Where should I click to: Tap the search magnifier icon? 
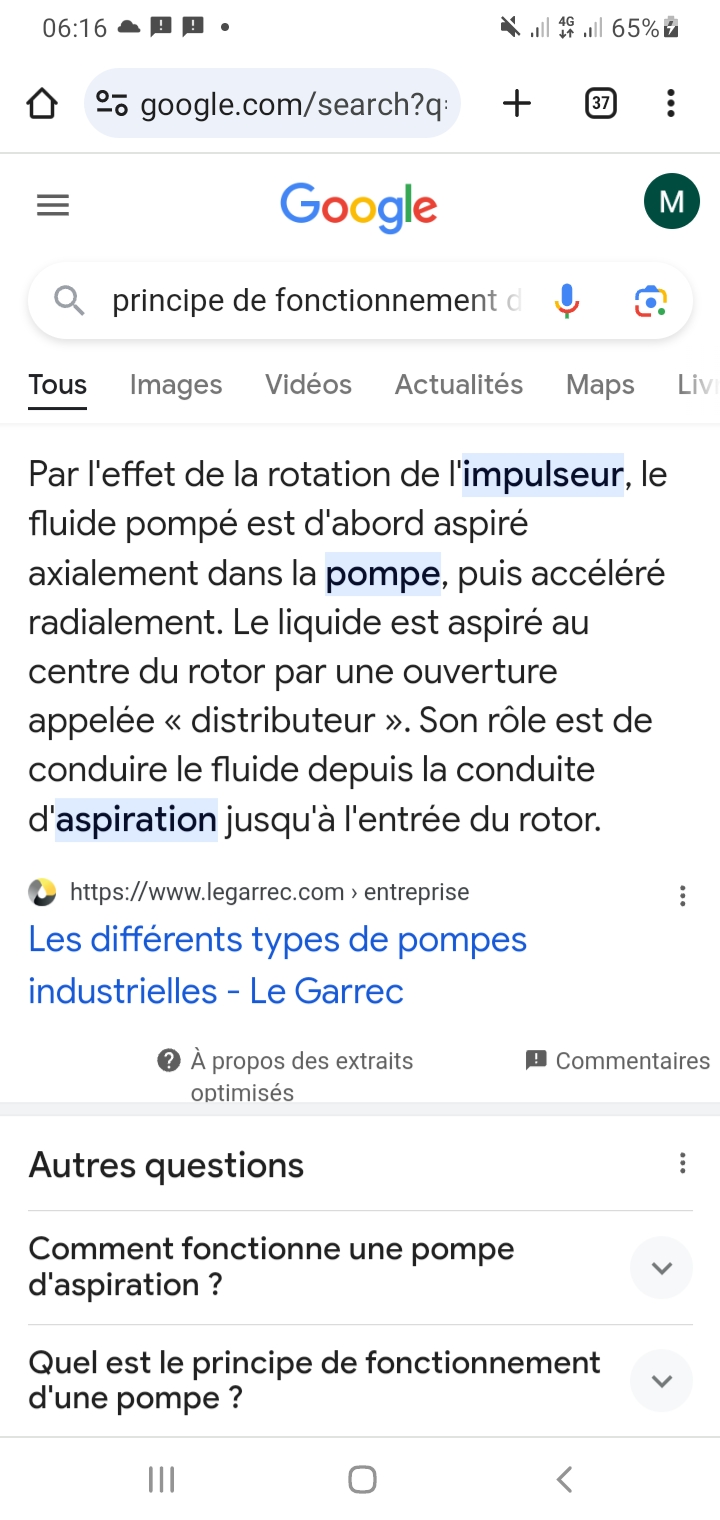point(69,300)
